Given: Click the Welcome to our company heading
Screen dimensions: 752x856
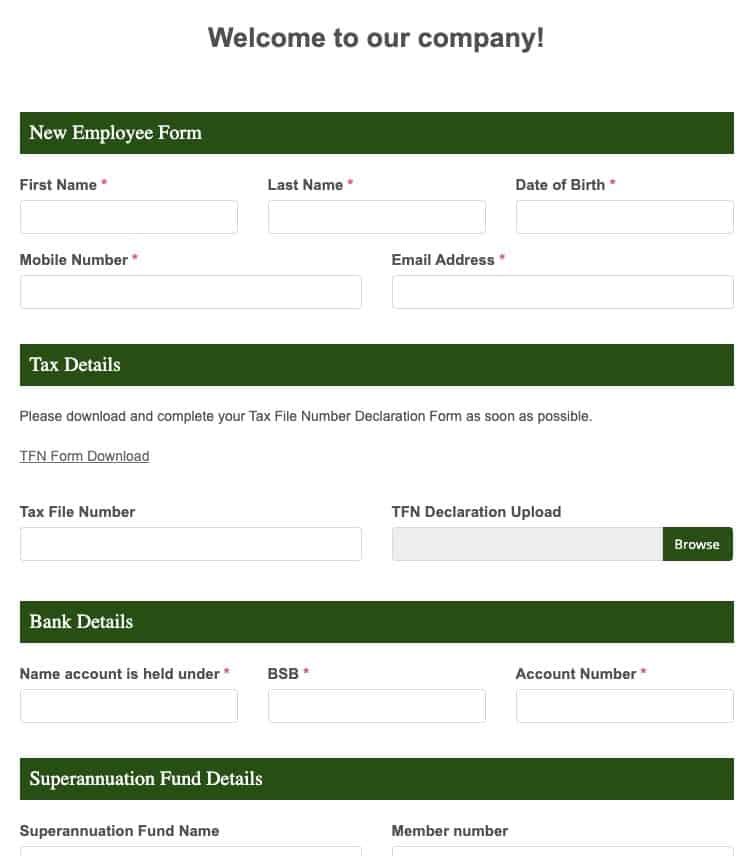Looking at the screenshot, I should coord(376,38).
